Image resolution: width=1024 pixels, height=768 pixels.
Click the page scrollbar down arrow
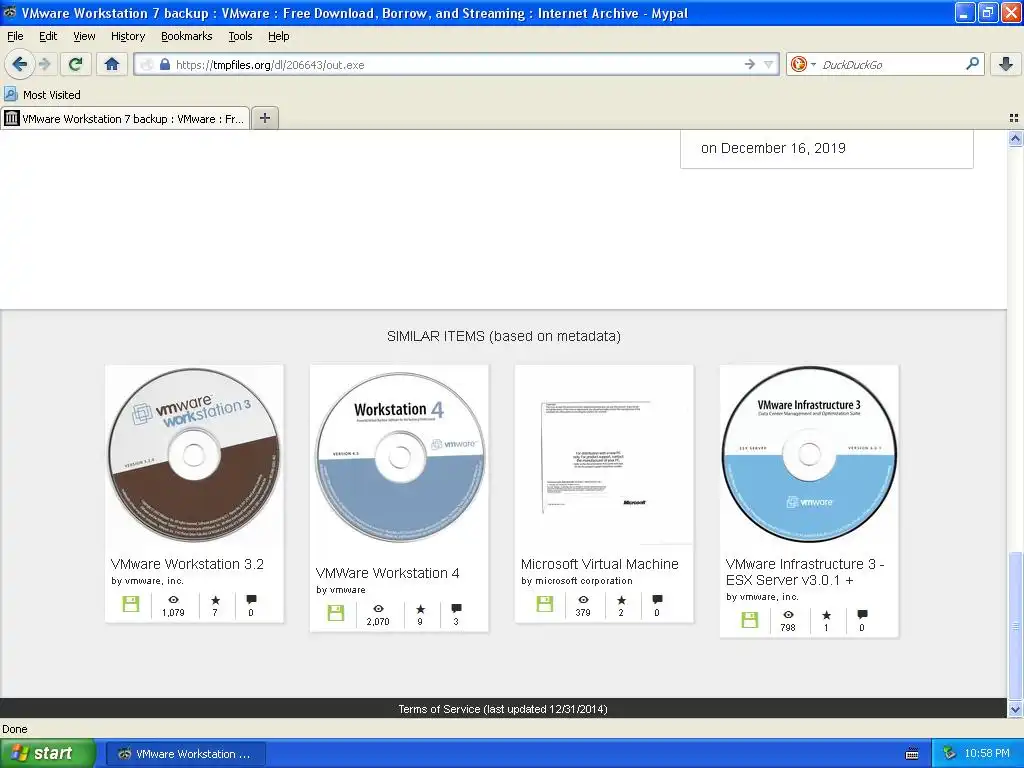click(1015, 709)
